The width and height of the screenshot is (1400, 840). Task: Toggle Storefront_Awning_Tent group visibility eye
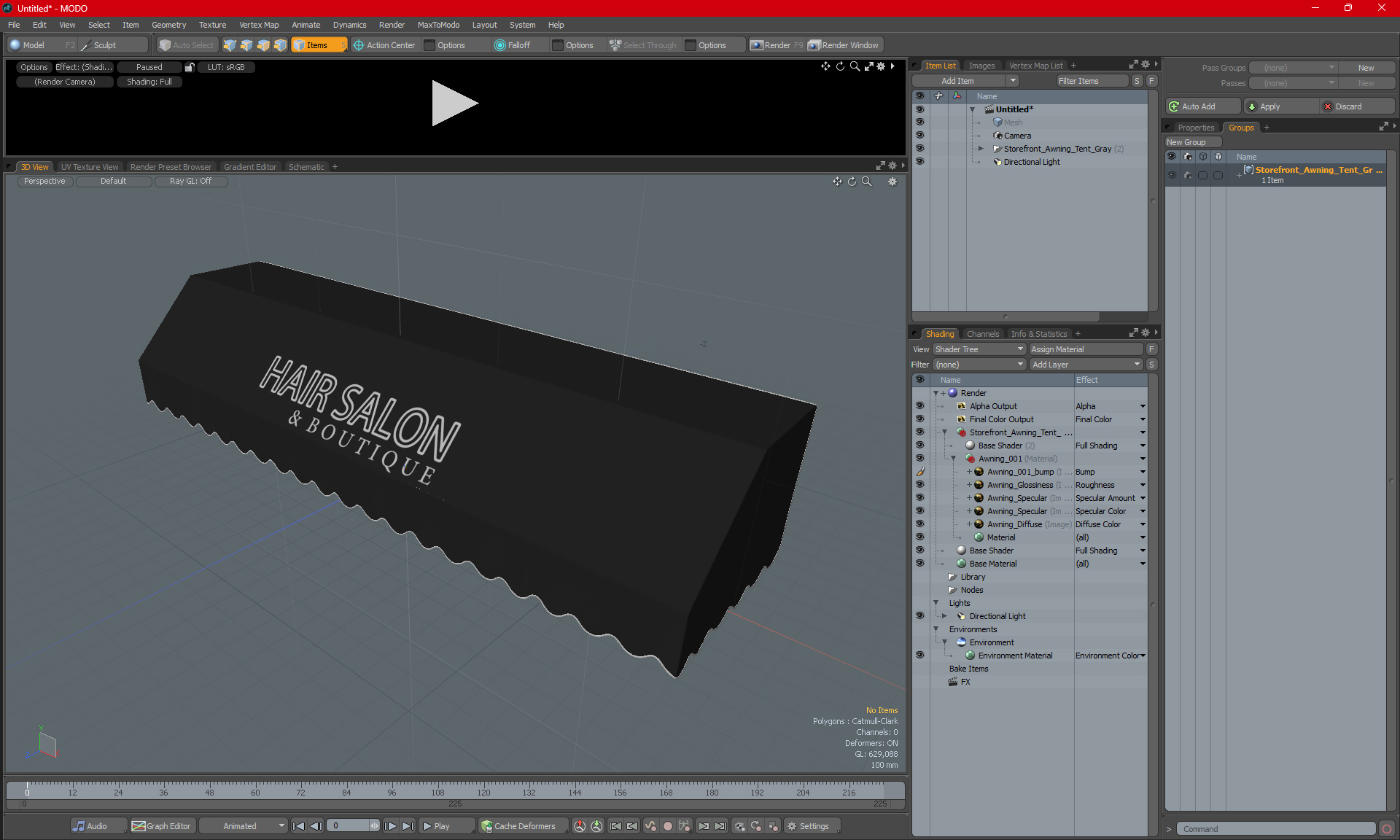[x=919, y=432]
